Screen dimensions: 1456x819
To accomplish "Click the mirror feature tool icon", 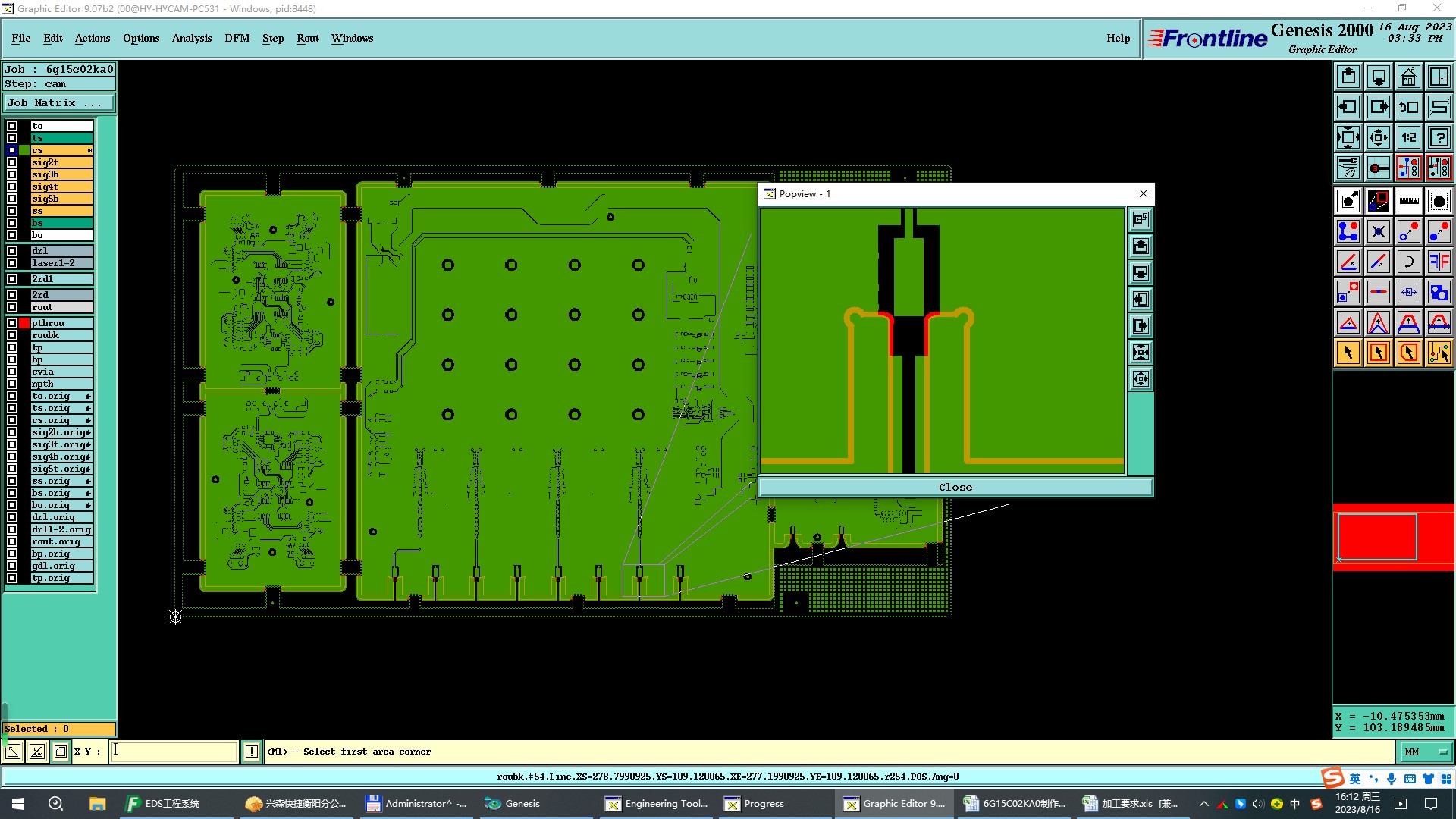I will click(1439, 262).
